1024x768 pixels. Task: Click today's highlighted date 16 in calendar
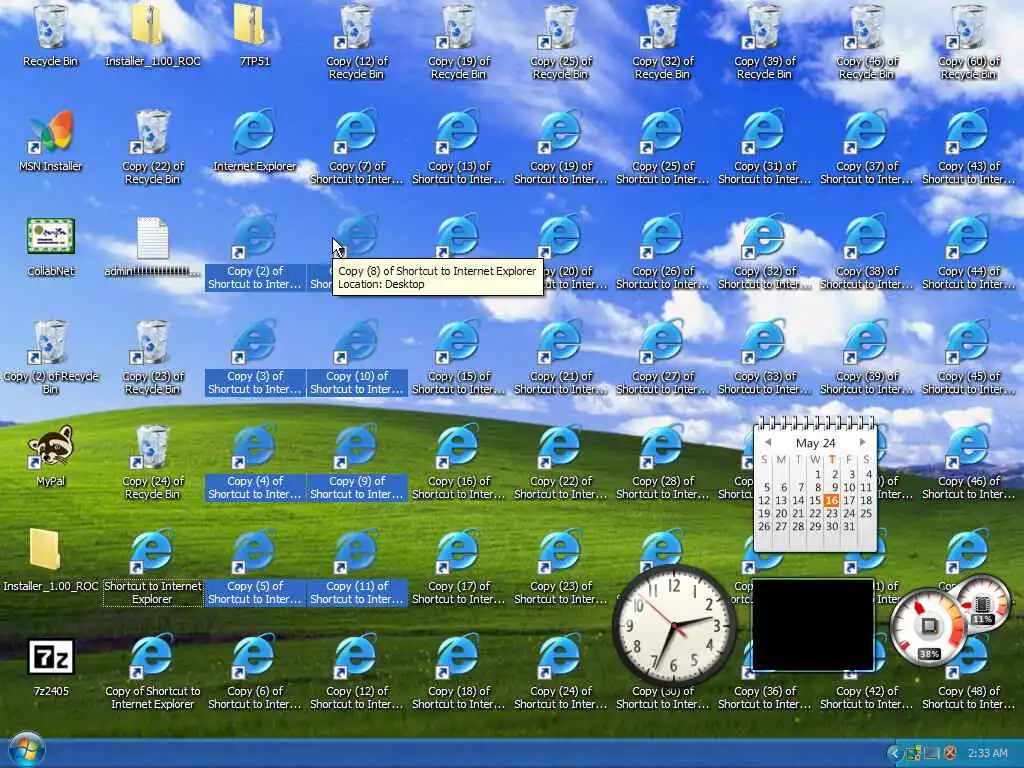coord(831,500)
